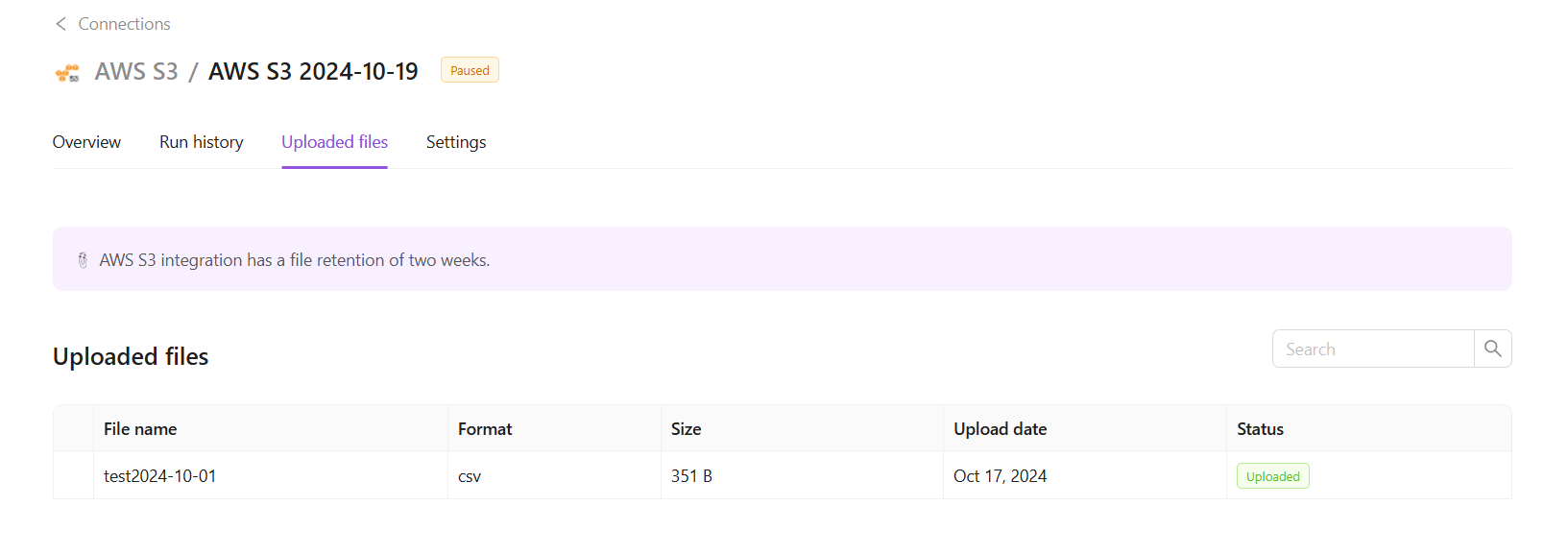
Task: Click the Upload date column header
Action: [x=1000, y=429]
